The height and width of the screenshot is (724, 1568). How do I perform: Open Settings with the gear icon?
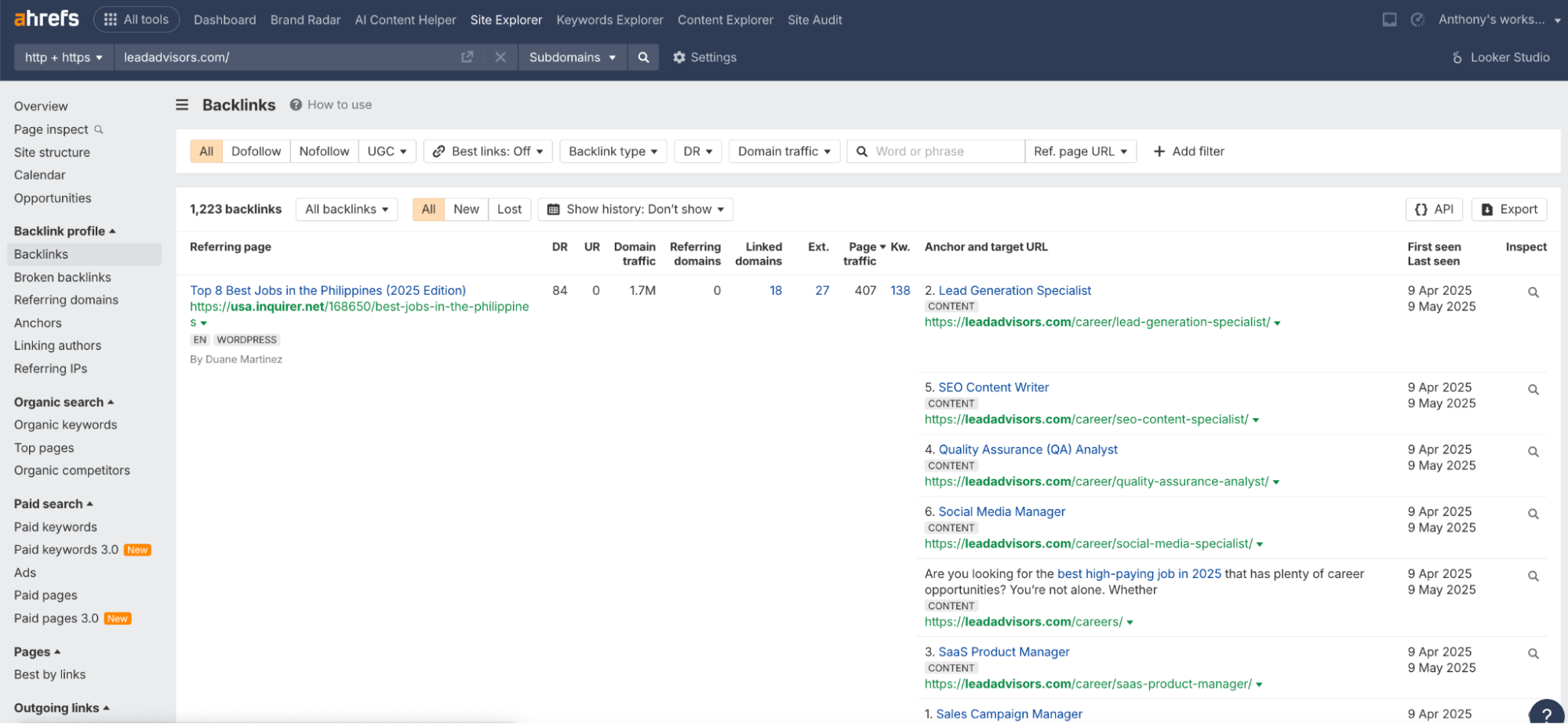coord(704,57)
